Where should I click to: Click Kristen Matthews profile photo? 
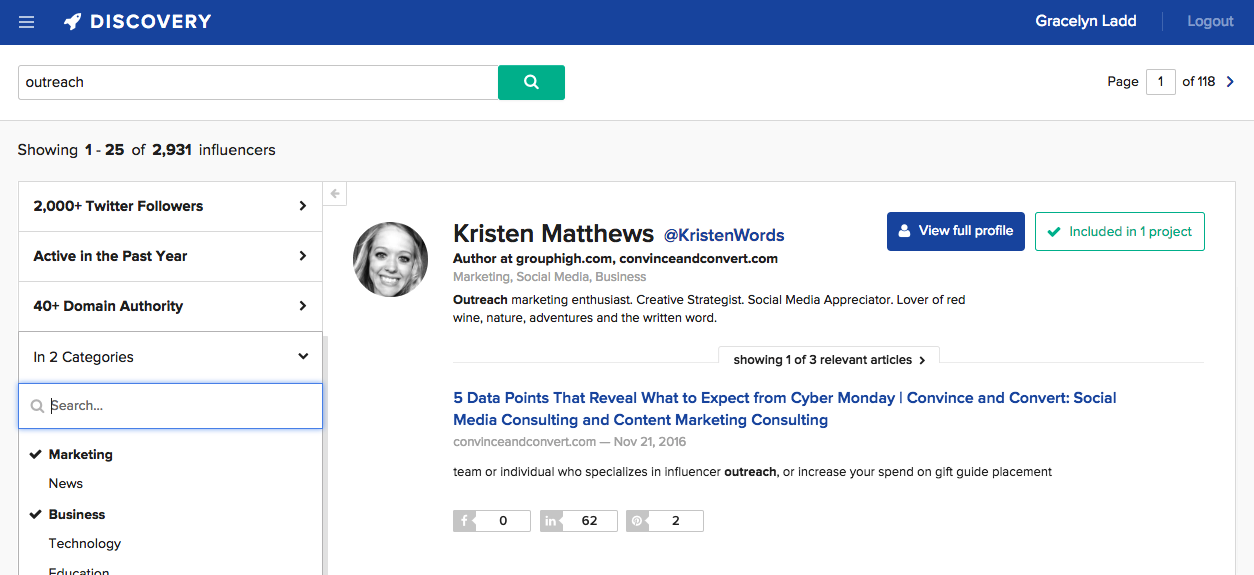point(391,259)
